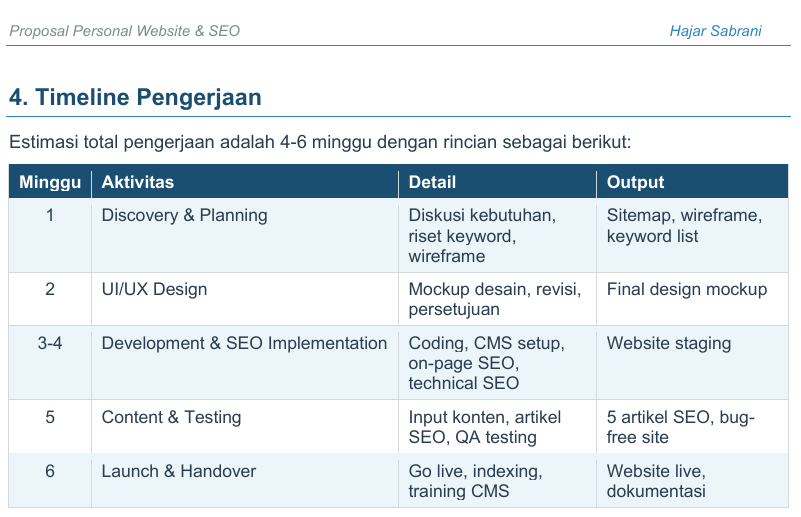This screenshot has width=801, height=517.
Task: Select the "Discovery & Planning" activity cell
Action: 184,215
